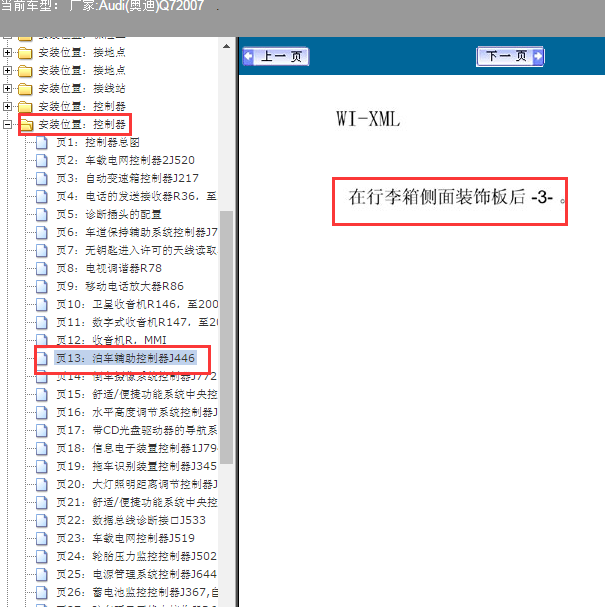This screenshot has height=607, width=605.
Task: Click the text 在行李箱侧面装饰板后 -3-
Action: pyautogui.click(x=451, y=197)
